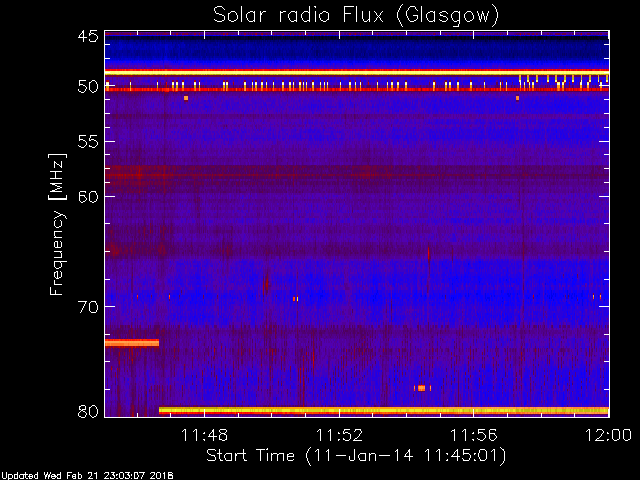Click the bright yellow-white band near 49 MHz
640x480 pixels.
pos(357,72)
